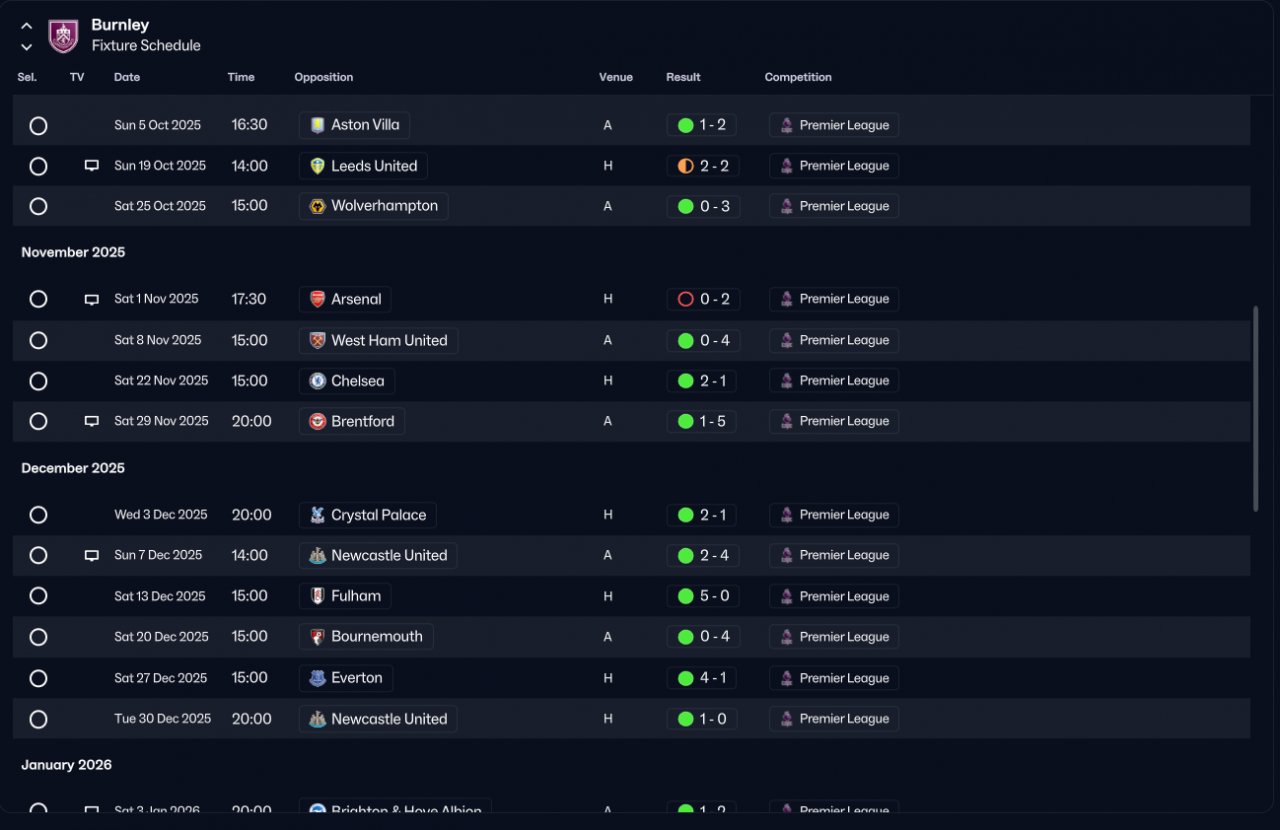Click the TV icon on Arsenal fixture row
Screen dimensions: 1280x830
(92, 299)
